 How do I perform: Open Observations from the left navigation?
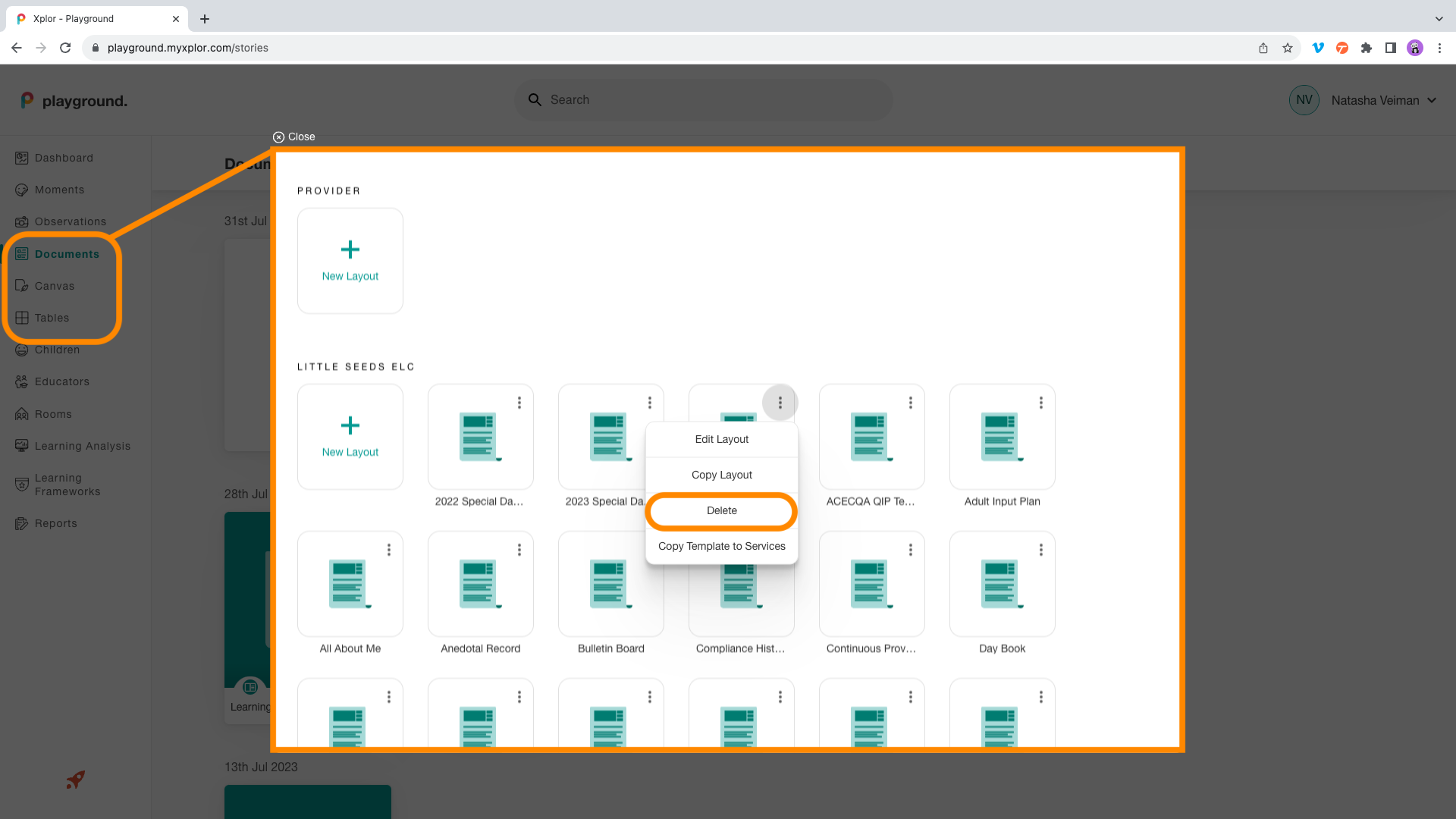[x=21, y=221]
